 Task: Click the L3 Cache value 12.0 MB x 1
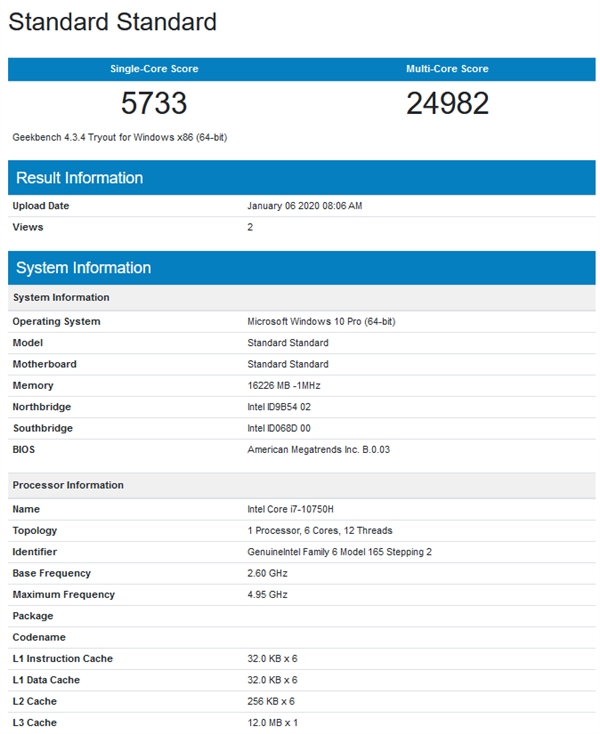pyautogui.click(x=272, y=723)
